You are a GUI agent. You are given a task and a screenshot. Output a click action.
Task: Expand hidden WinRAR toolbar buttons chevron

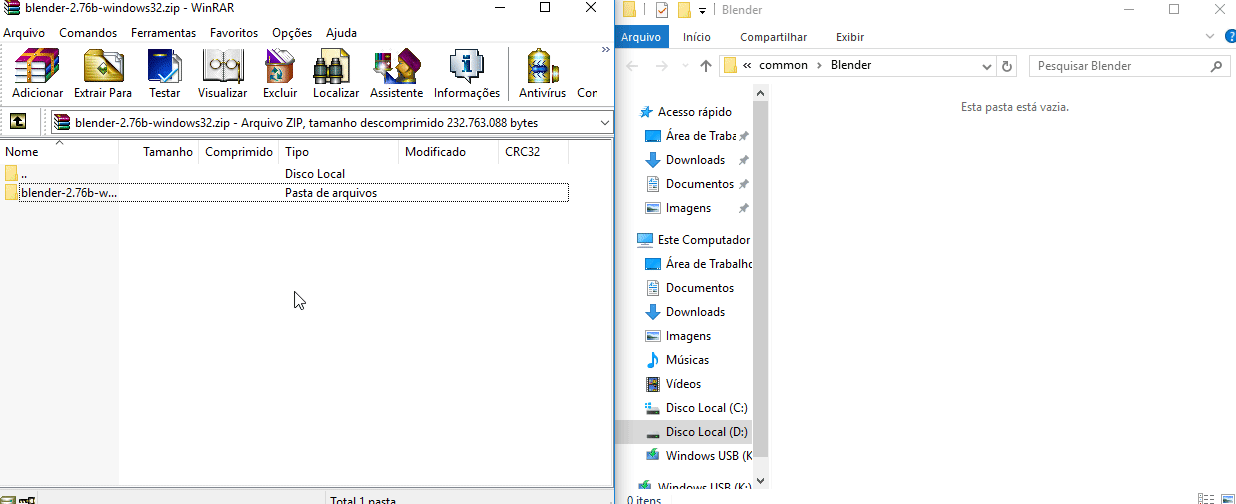click(605, 49)
